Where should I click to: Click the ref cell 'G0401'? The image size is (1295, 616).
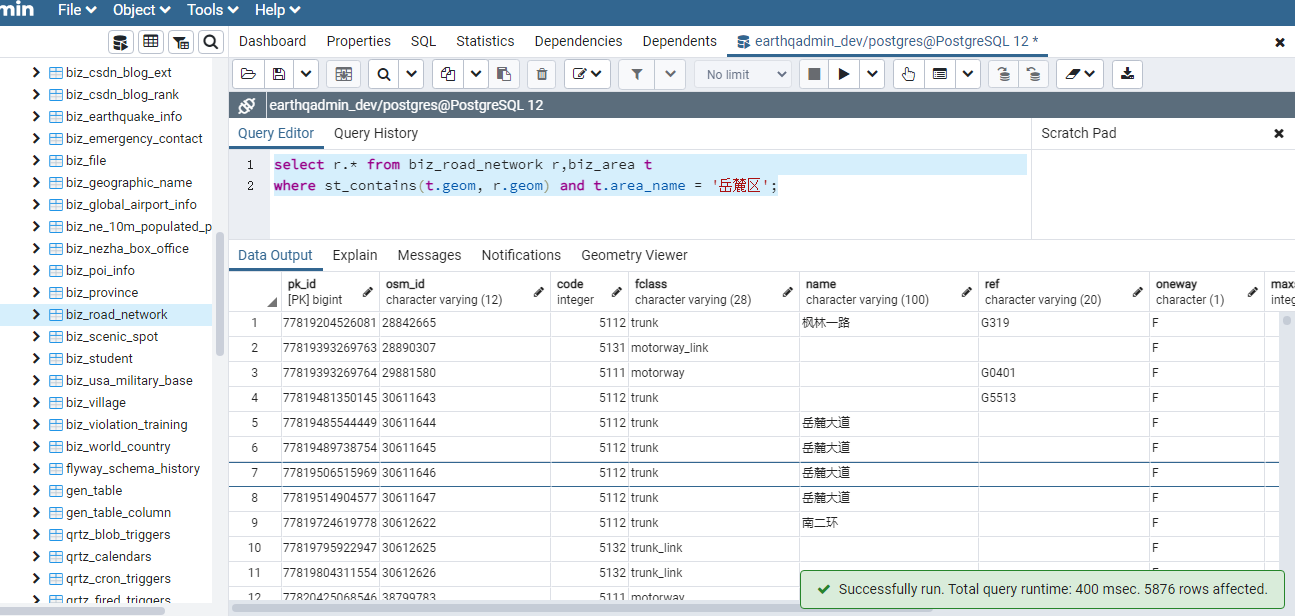click(1064, 372)
